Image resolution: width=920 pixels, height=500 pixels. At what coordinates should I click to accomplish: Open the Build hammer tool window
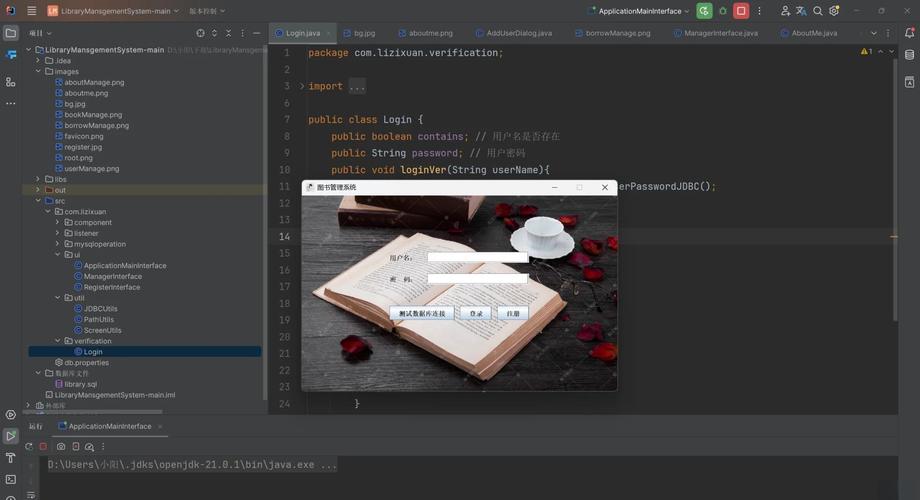[11, 457]
